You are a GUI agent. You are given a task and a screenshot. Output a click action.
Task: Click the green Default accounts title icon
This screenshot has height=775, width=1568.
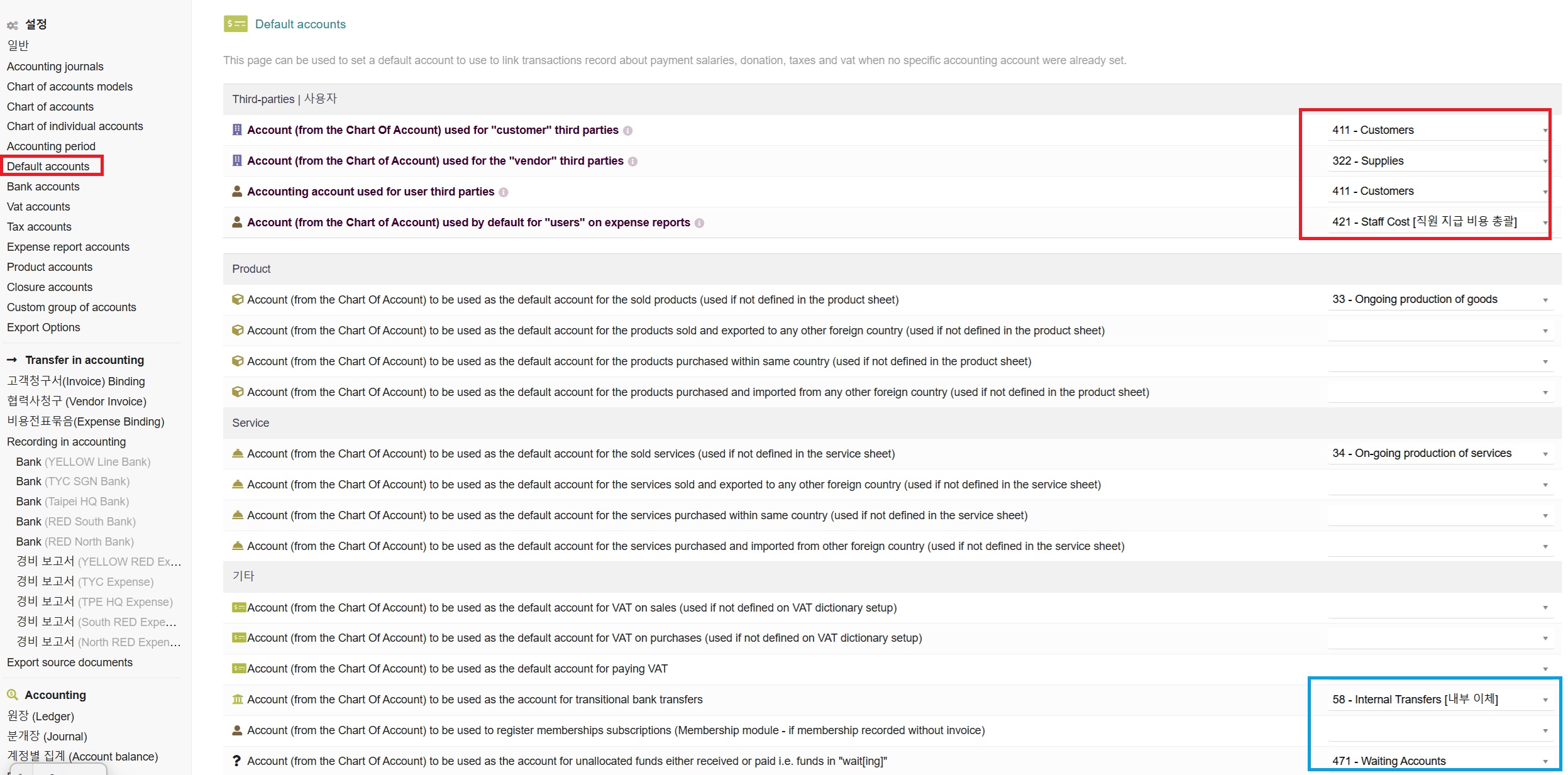pos(235,24)
